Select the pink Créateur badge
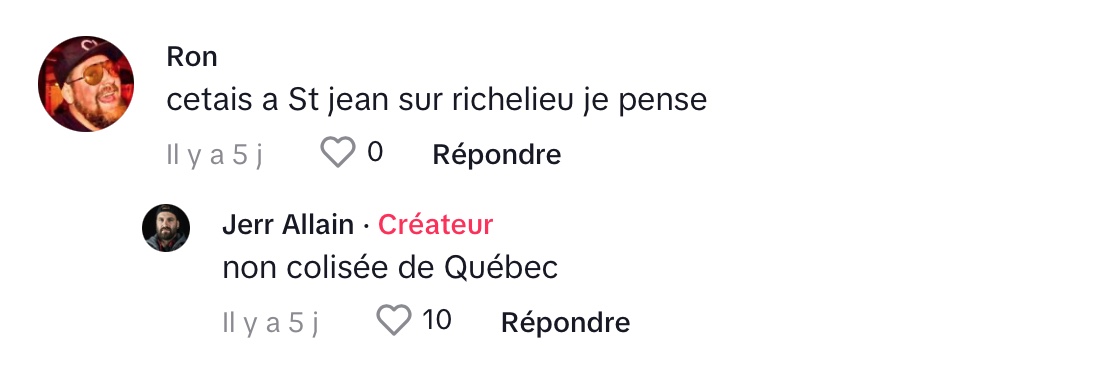The image size is (1114, 374). point(436,225)
